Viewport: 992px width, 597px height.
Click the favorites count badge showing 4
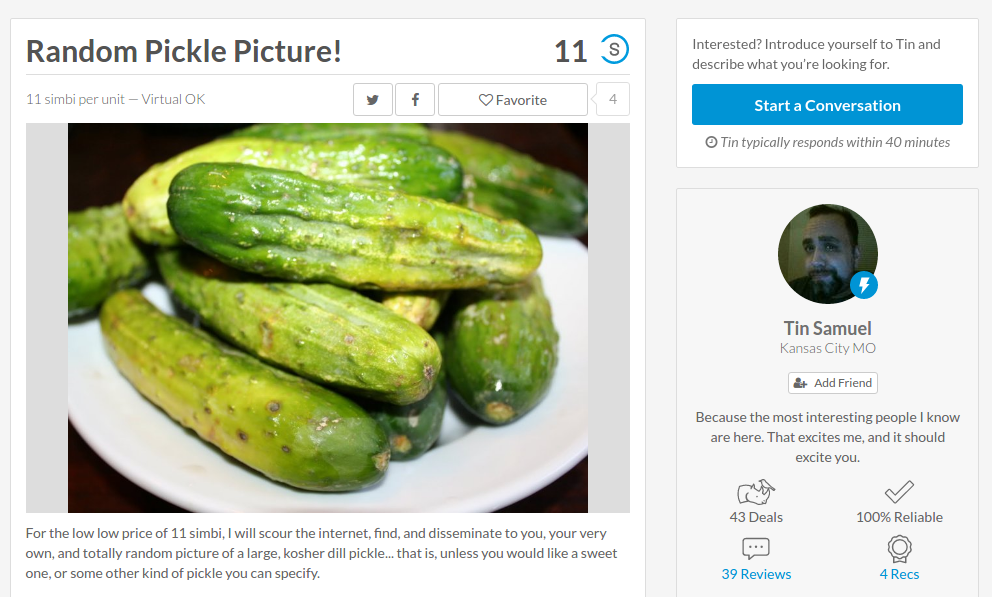point(612,99)
